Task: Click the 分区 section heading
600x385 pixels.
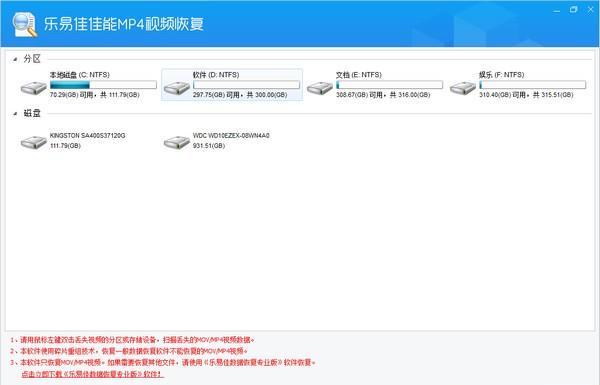Action: (x=32, y=59)
